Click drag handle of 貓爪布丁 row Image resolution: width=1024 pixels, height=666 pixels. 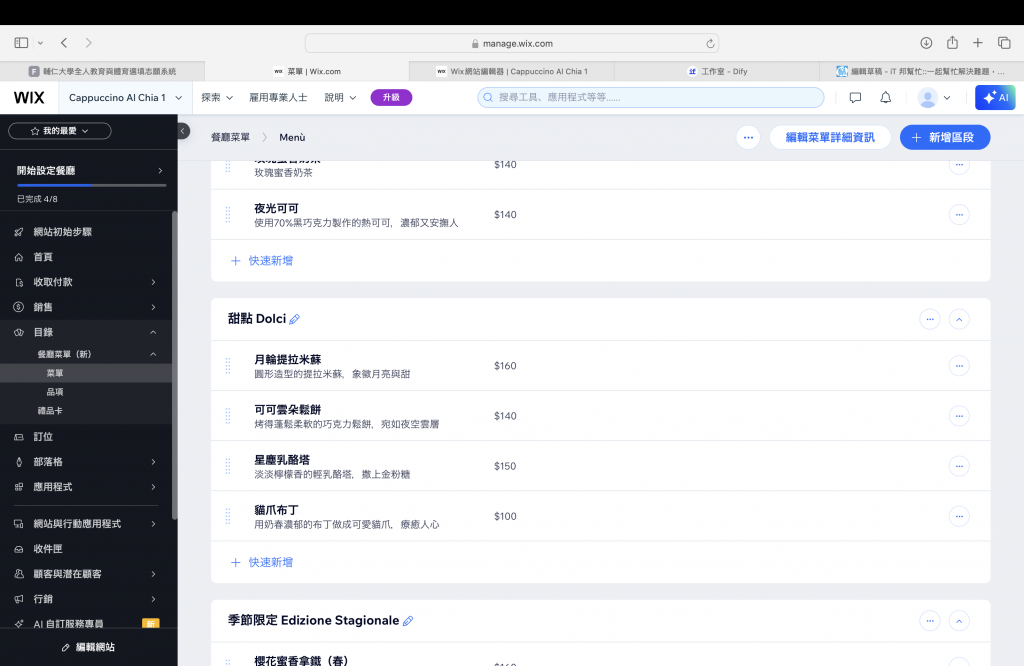pyautogui.click(x=228, y=516)
